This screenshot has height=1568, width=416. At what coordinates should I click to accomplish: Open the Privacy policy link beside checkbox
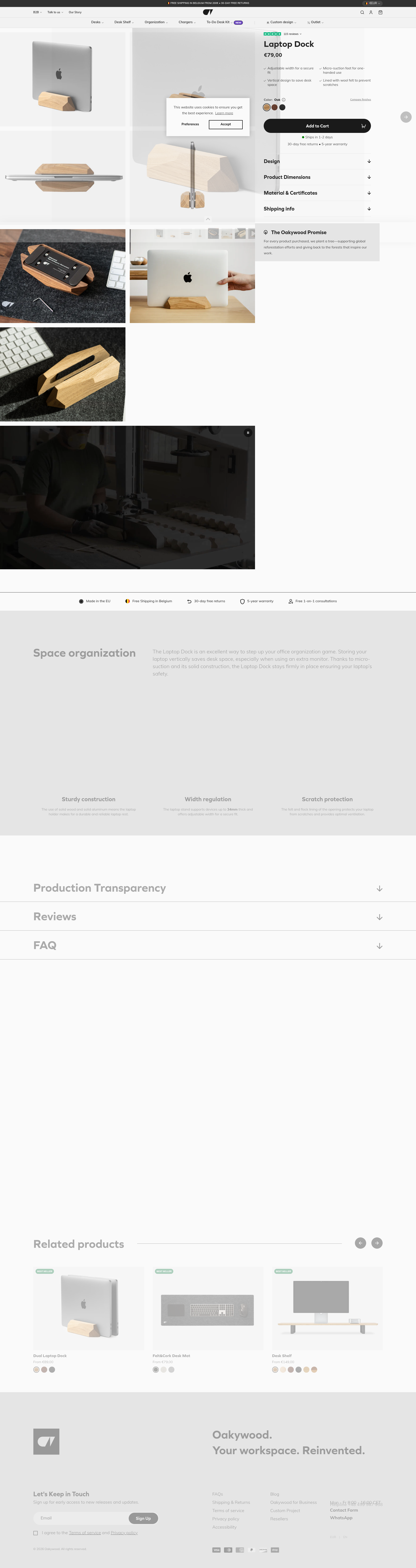pyautogui.click(x=124, y=1533)
